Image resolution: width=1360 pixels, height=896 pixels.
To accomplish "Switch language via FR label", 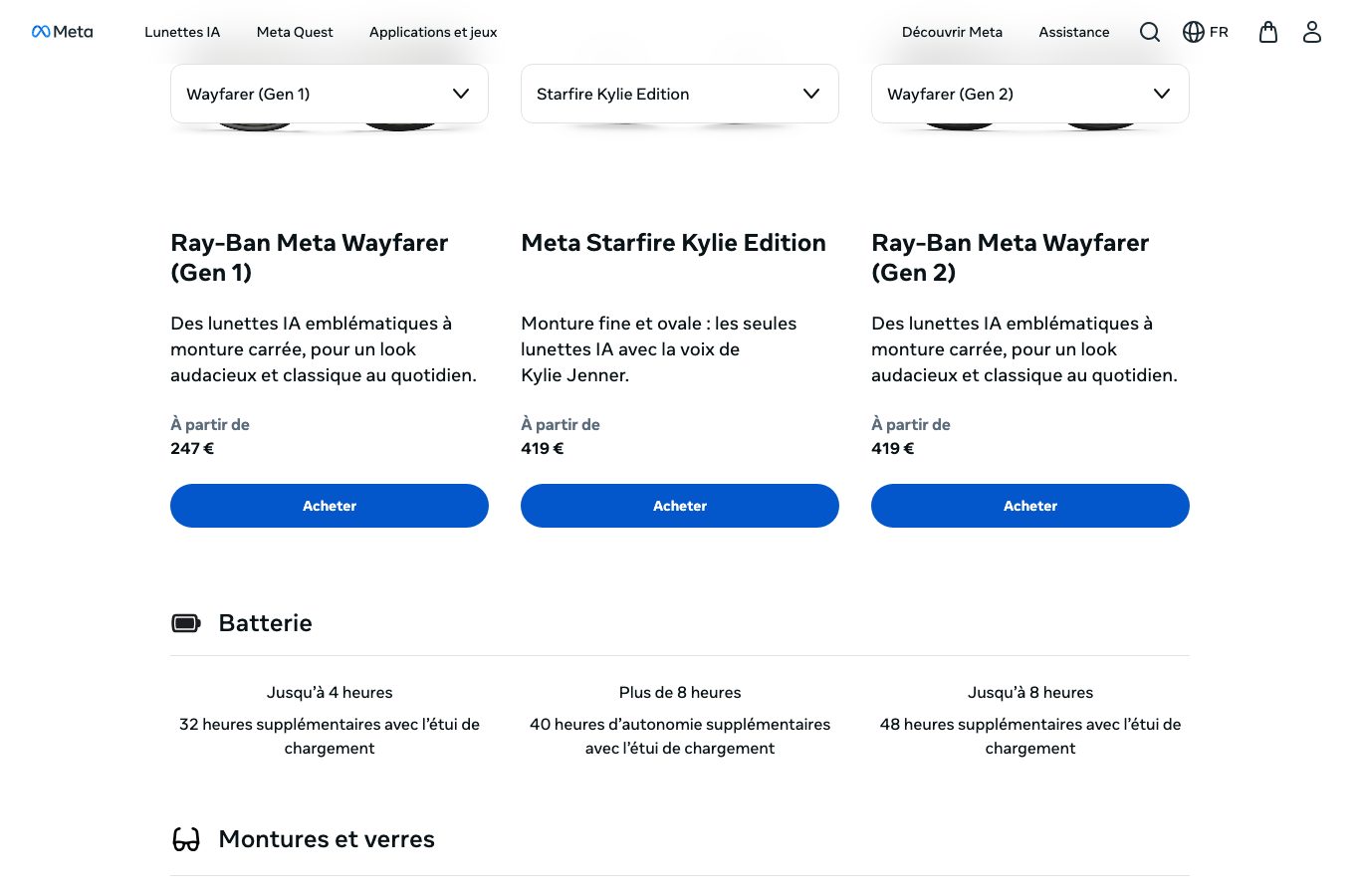I will [1219, 32].
